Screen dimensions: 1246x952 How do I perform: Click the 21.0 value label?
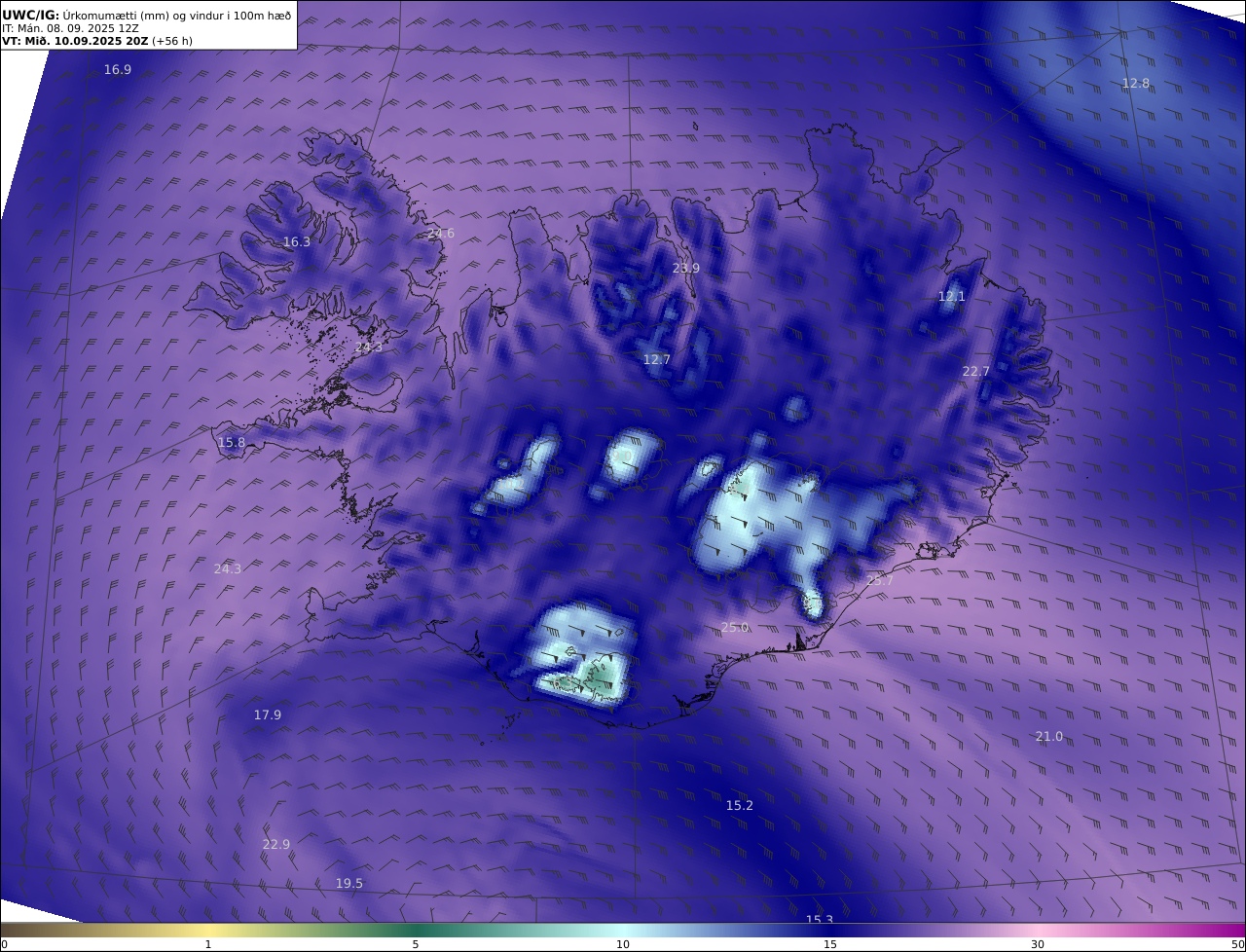(1049, 737)
